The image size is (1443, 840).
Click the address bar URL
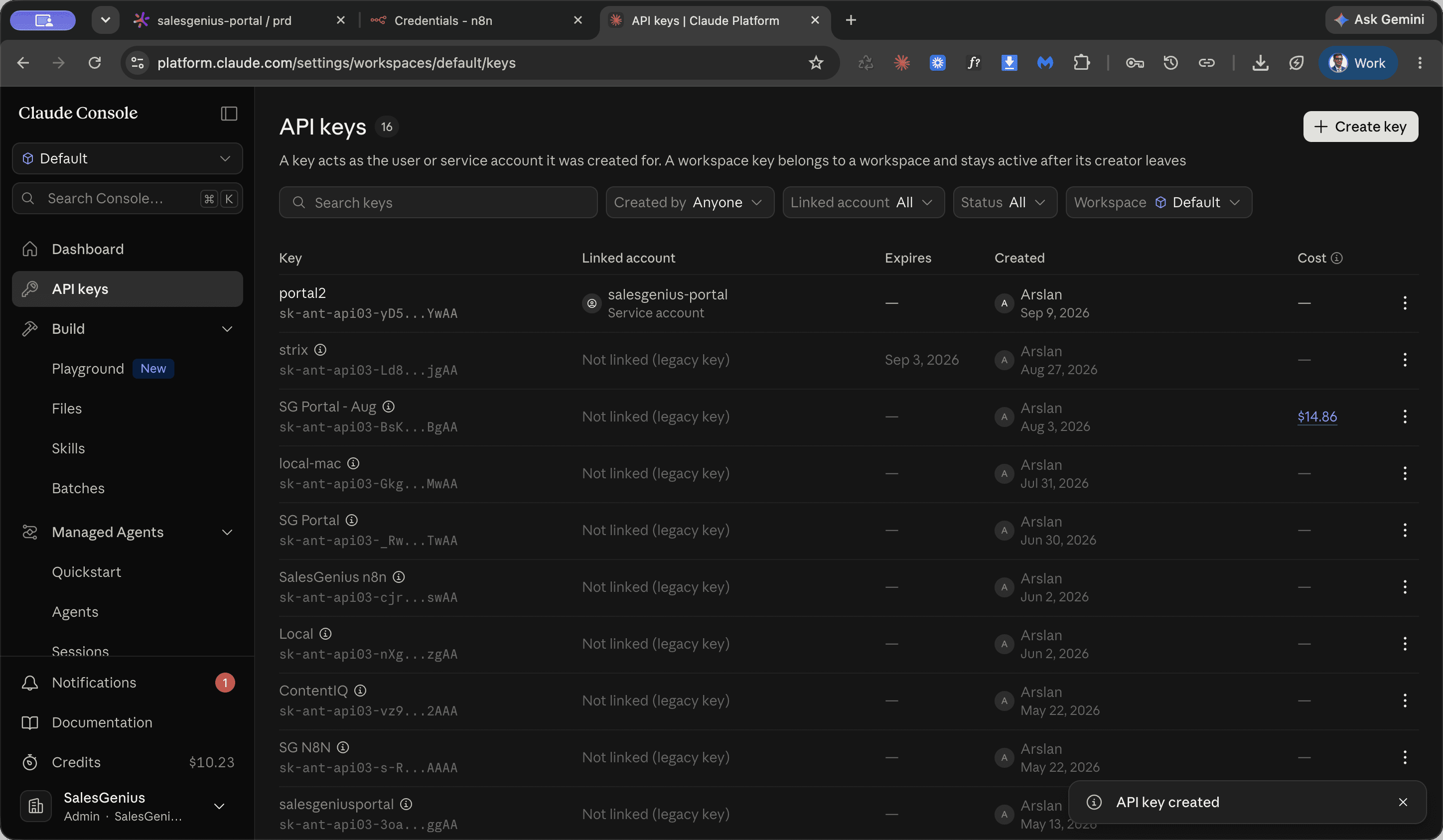pos(337,62)
